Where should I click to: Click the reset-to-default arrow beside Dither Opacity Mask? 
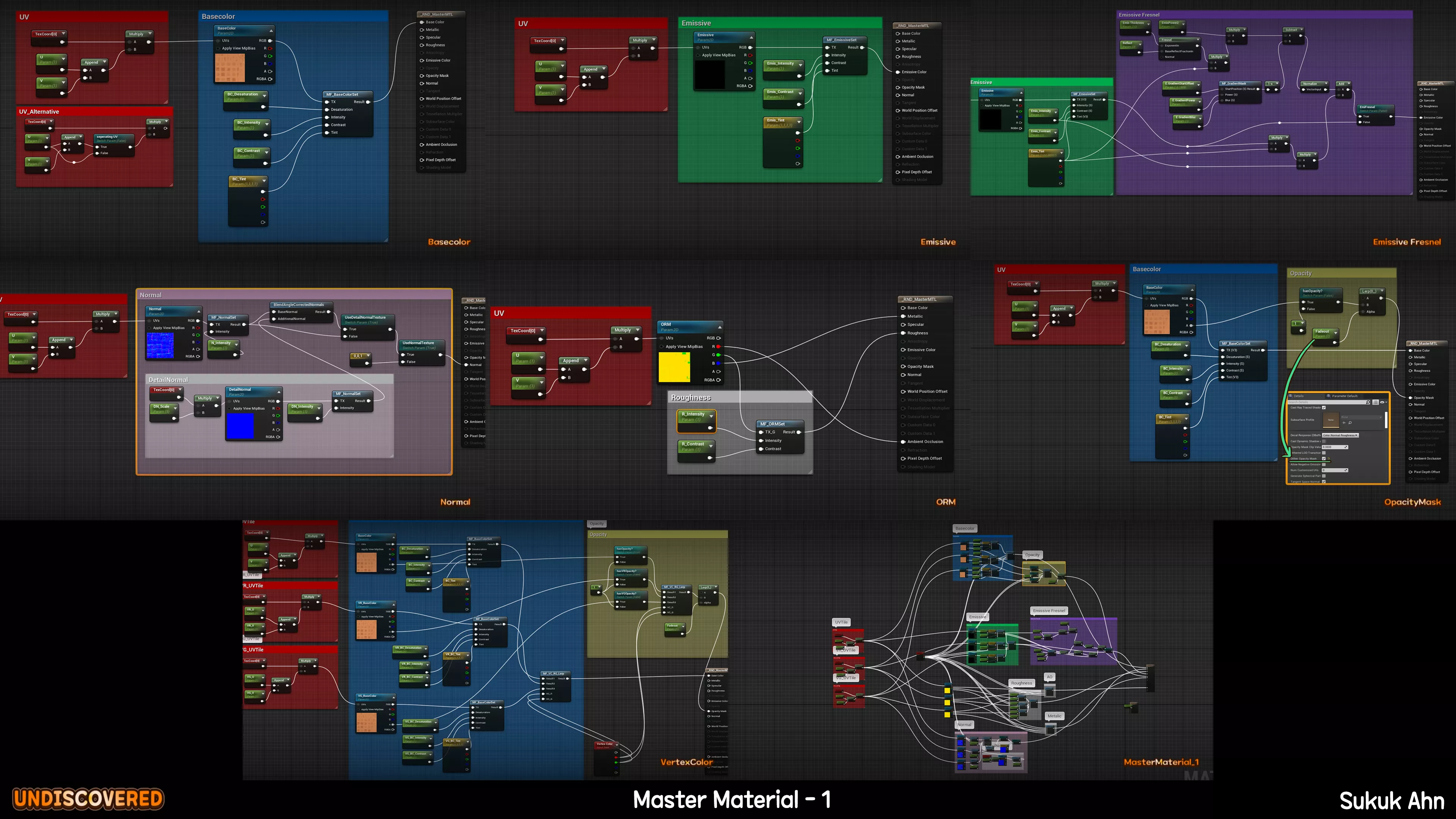point(1329,458)
